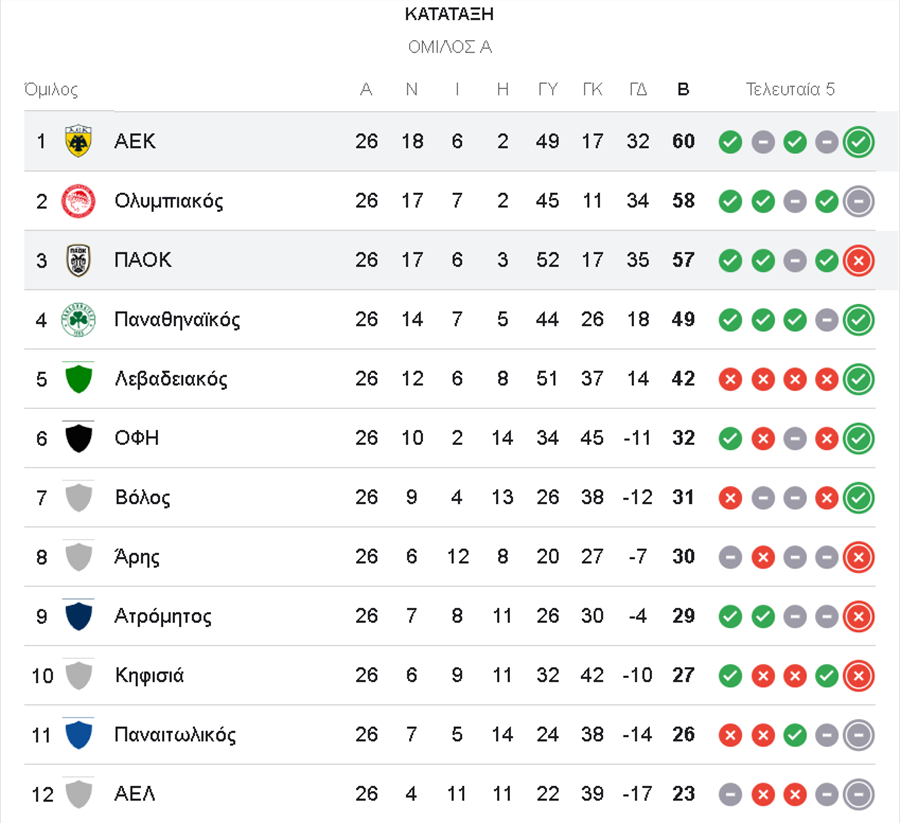Screen dimensions: 900x823
Task: Click the bold Β points column header
Action: tap(683, 90)
